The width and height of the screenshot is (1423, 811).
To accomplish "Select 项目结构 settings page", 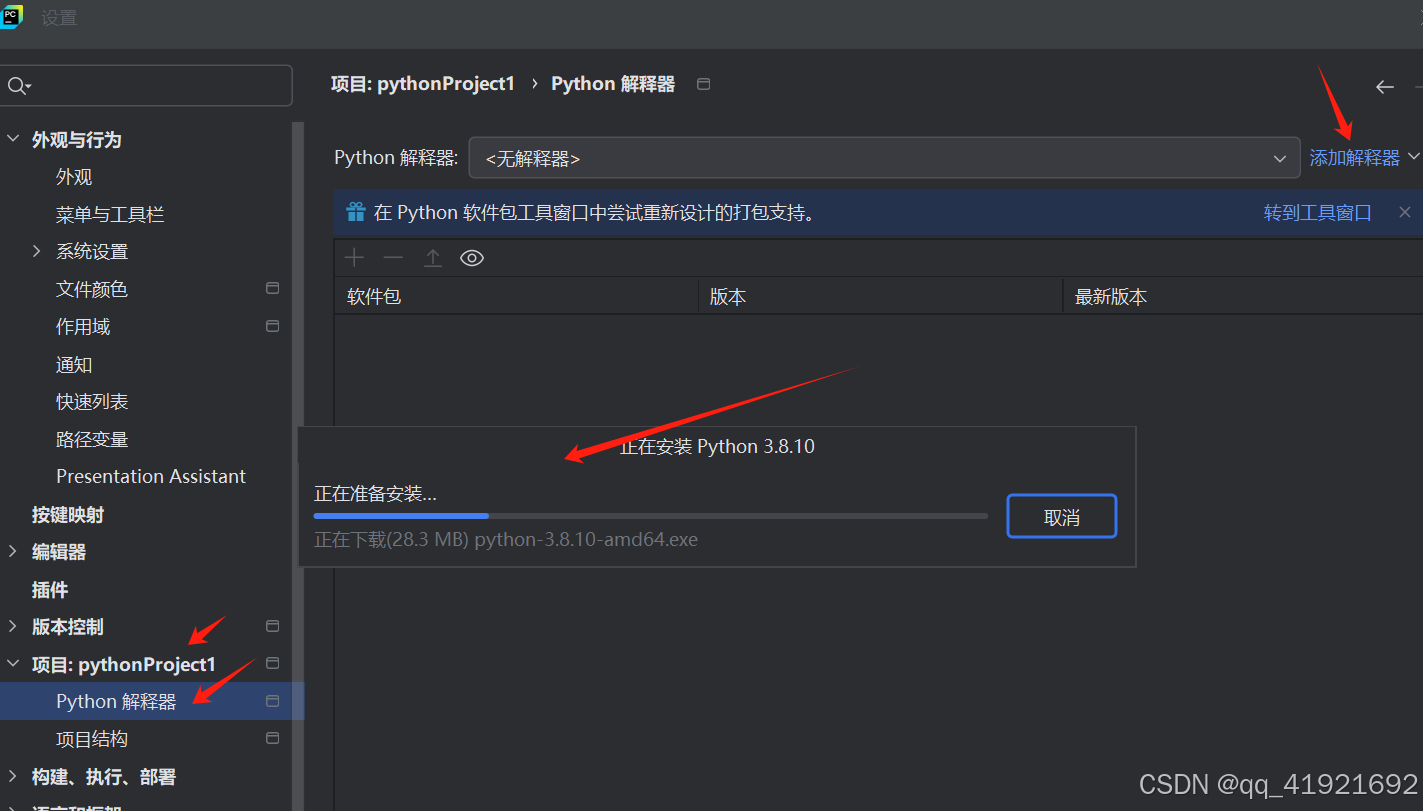I will click(x=92, y=739).
